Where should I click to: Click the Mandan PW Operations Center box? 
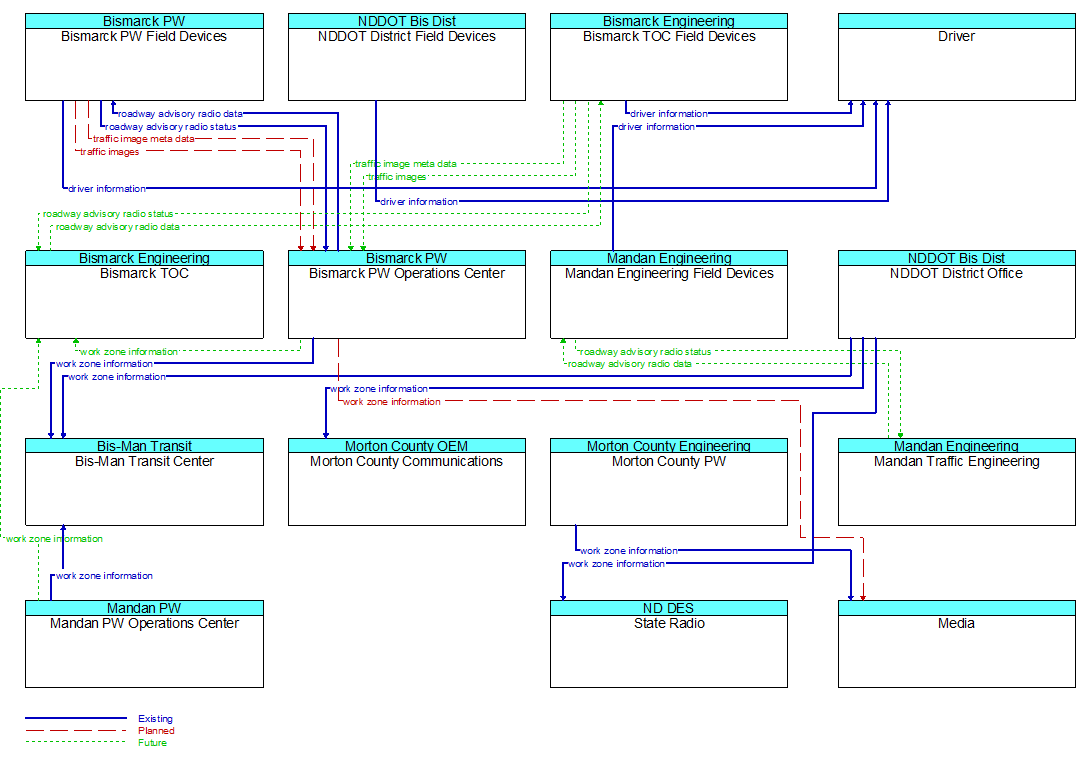tap(144, 644)
